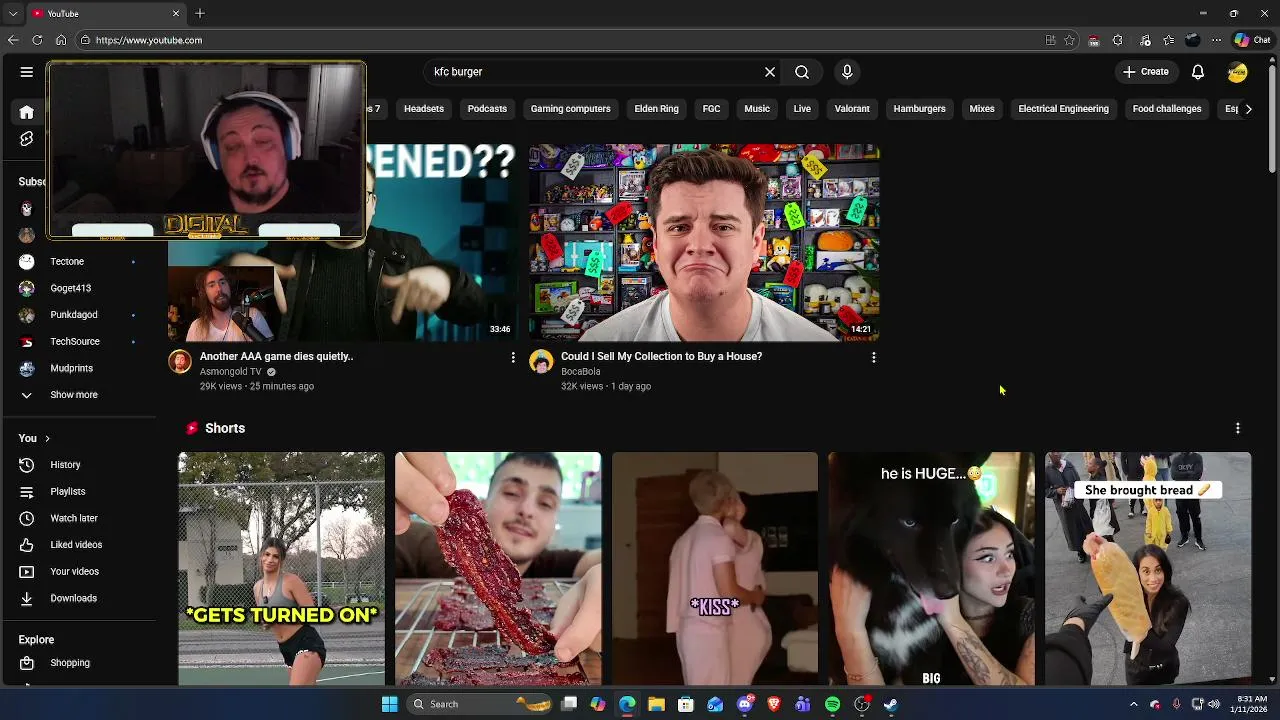Viewport: 1280px width, 720px height.
Task: Open Watch later in sidebar
Action: pyautogui.click(x=80, y=518)
